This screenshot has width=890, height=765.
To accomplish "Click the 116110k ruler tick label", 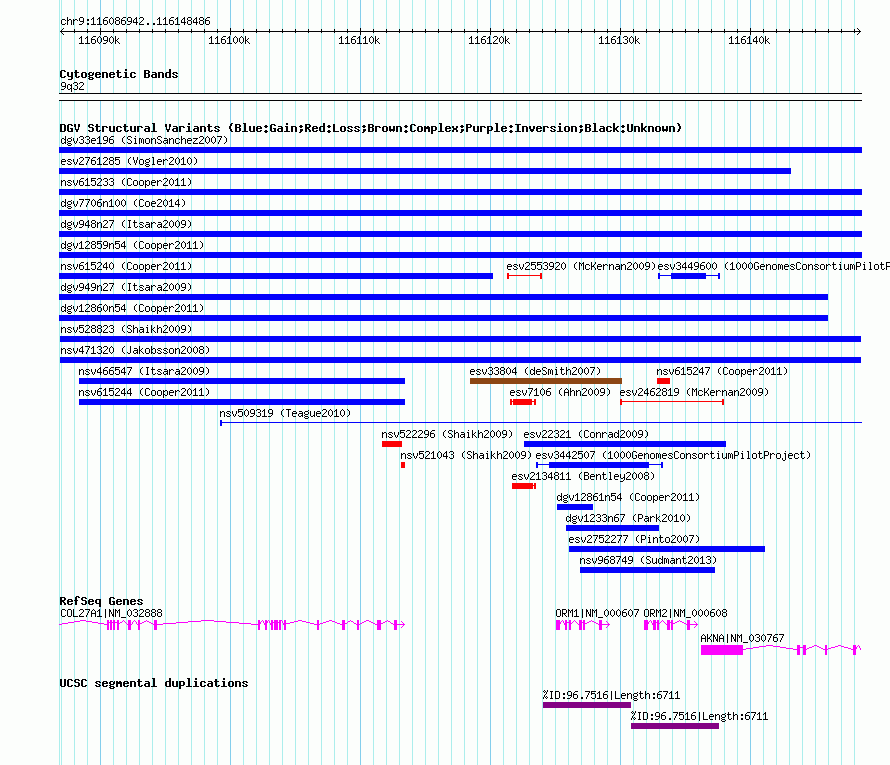I will click(x=359, y=40).
